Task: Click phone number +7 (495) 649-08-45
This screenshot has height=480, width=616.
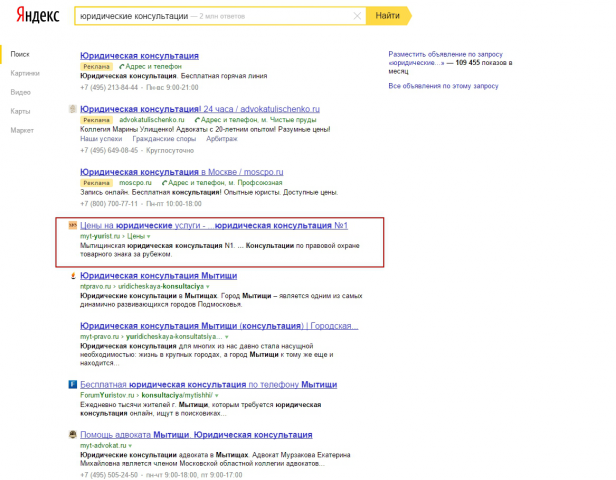Action: point(109,150)
